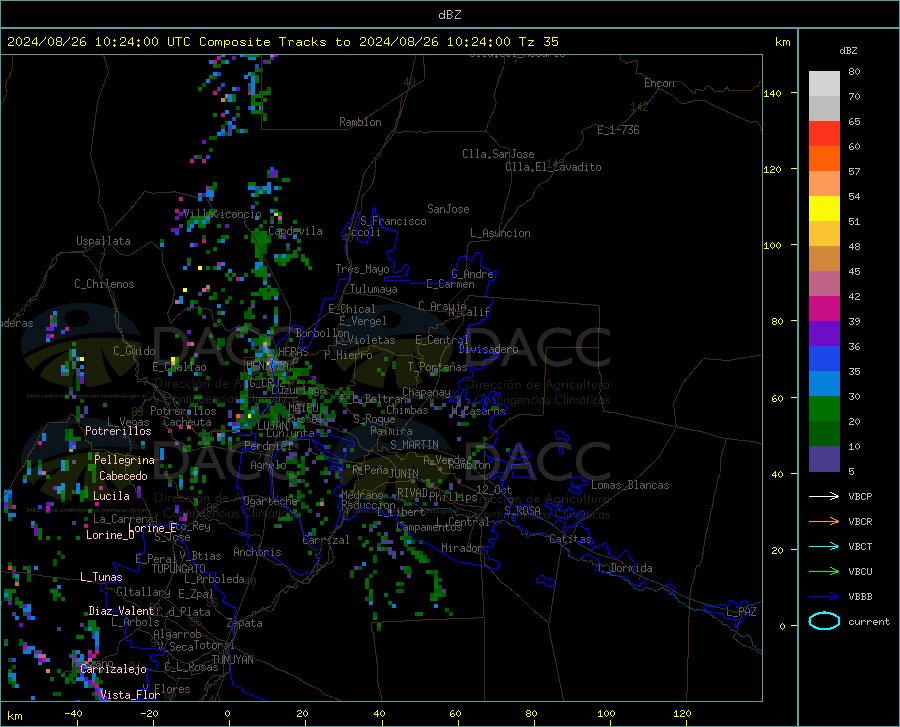Screen dimensions: 900x727
Task: Click the C_Guido map label
Action: click(x=134, y=351)
